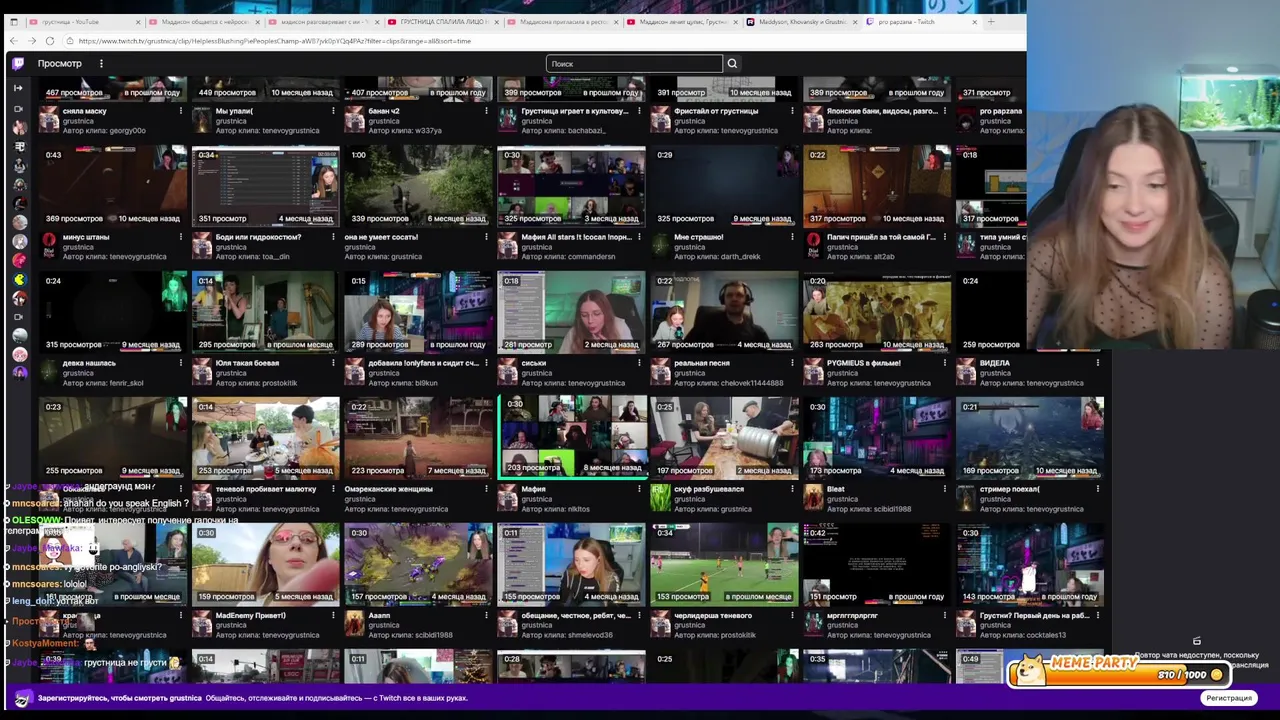Click the 'Фристайл от грустницы' clip title
Screen dimensions: 1280x720
coord(718,111)
